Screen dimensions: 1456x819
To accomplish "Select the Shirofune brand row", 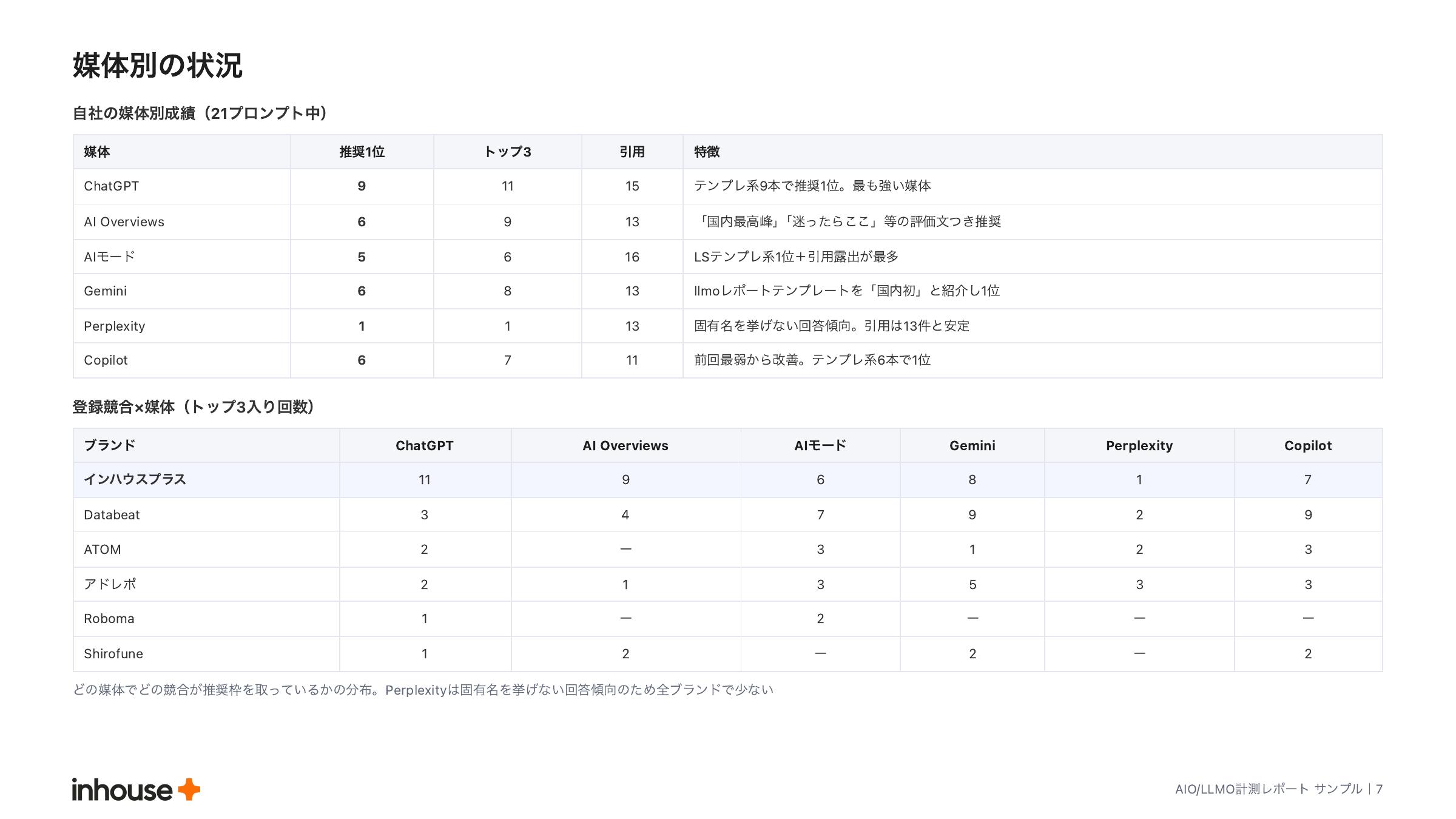I will click(728, 654).
